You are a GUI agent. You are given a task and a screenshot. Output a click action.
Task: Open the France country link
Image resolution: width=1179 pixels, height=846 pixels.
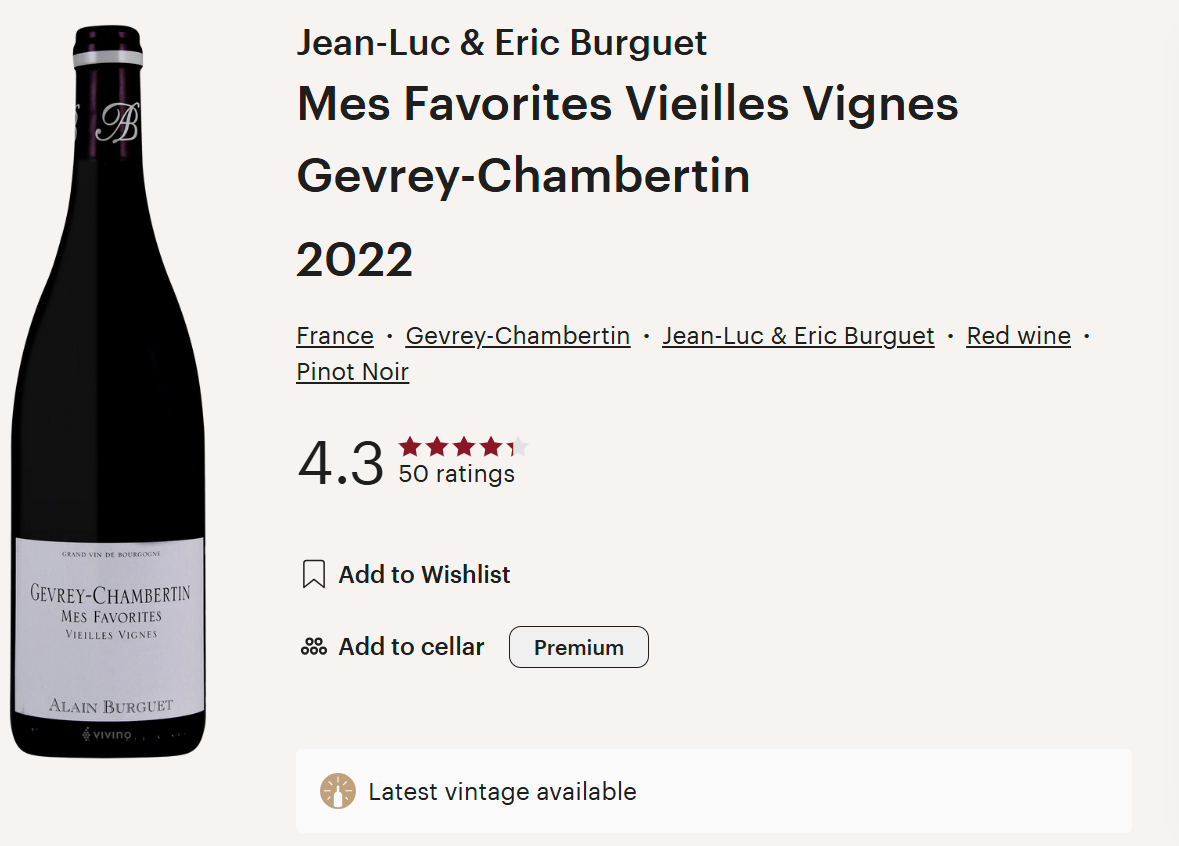pos(335,336)
